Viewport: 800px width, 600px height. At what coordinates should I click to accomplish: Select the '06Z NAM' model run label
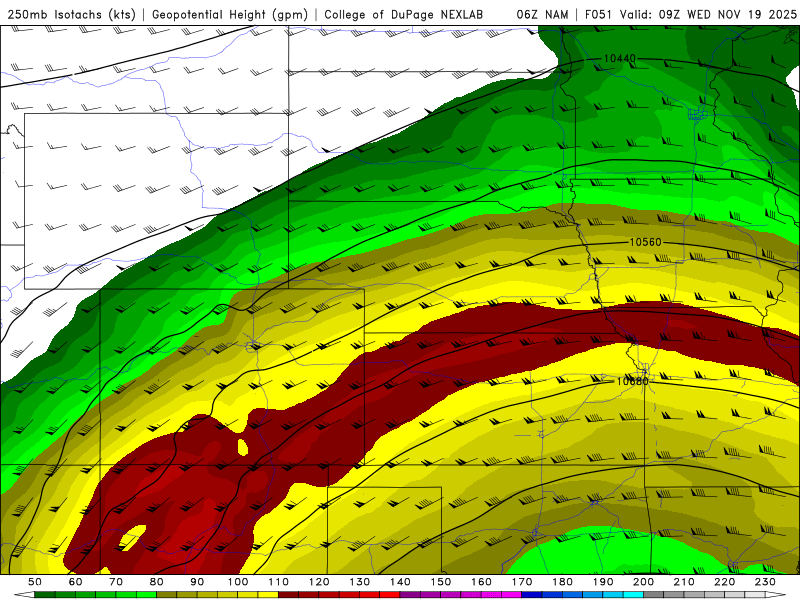click(x=542, y=14)
